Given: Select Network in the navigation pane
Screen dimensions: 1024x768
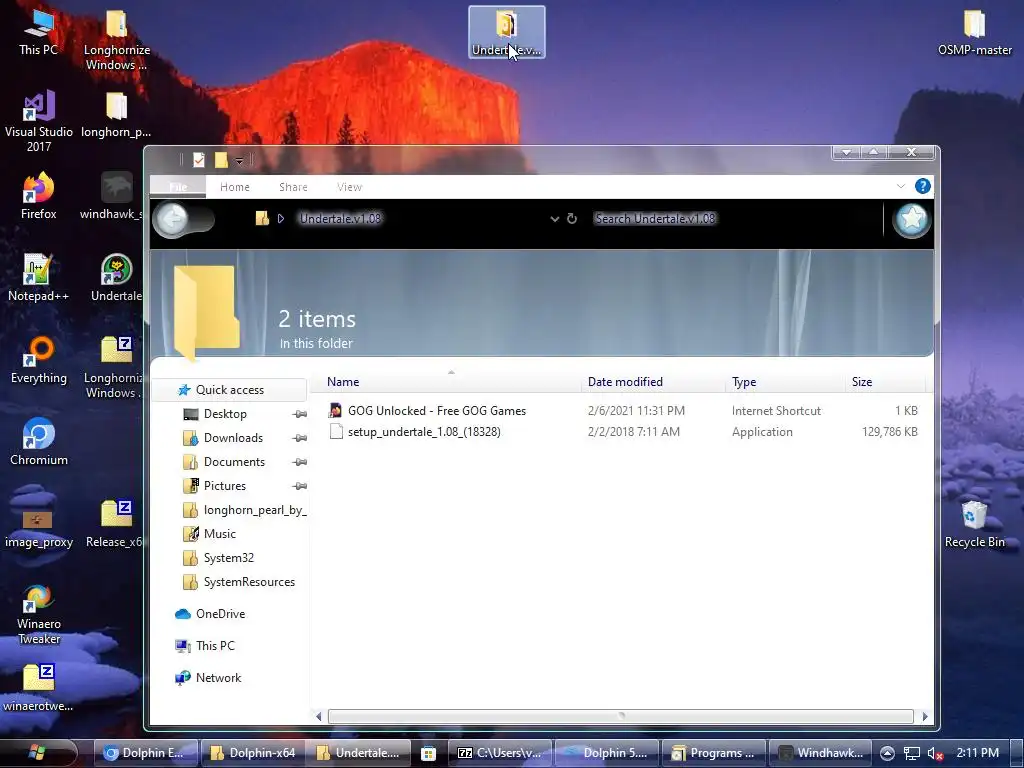Looking at the screenshot, I should click(x=218, y=678).
